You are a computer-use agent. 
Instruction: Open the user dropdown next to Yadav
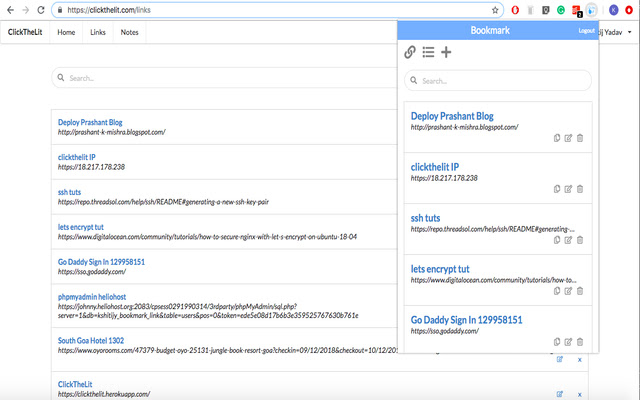pyautogui.click(x=629, y=32)
